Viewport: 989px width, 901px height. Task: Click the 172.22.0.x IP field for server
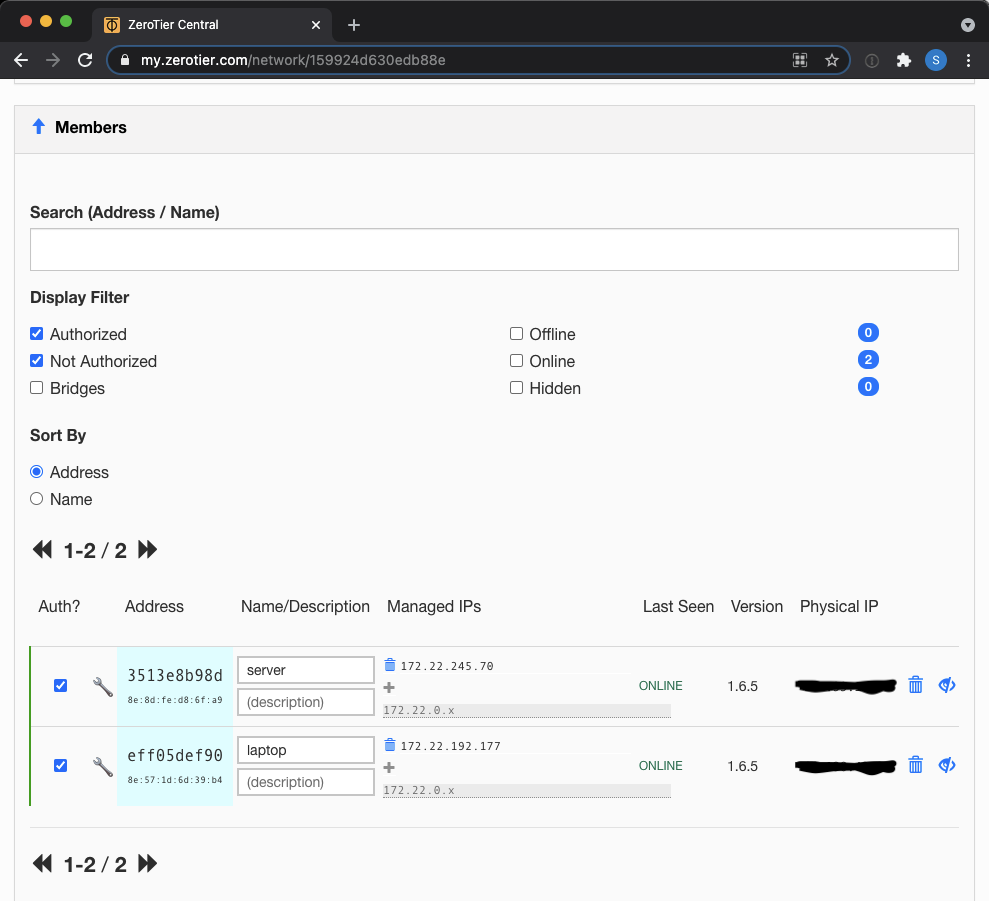point(527,710)
